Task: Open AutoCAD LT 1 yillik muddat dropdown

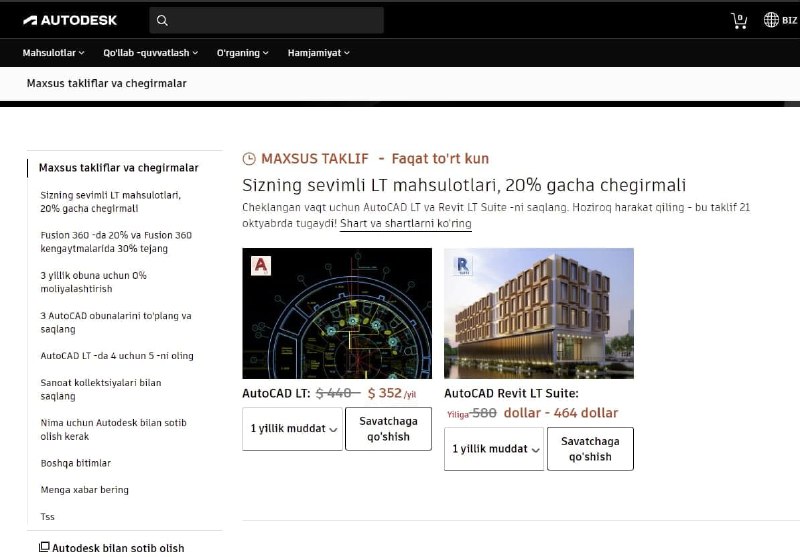Action: click(292, 429)
